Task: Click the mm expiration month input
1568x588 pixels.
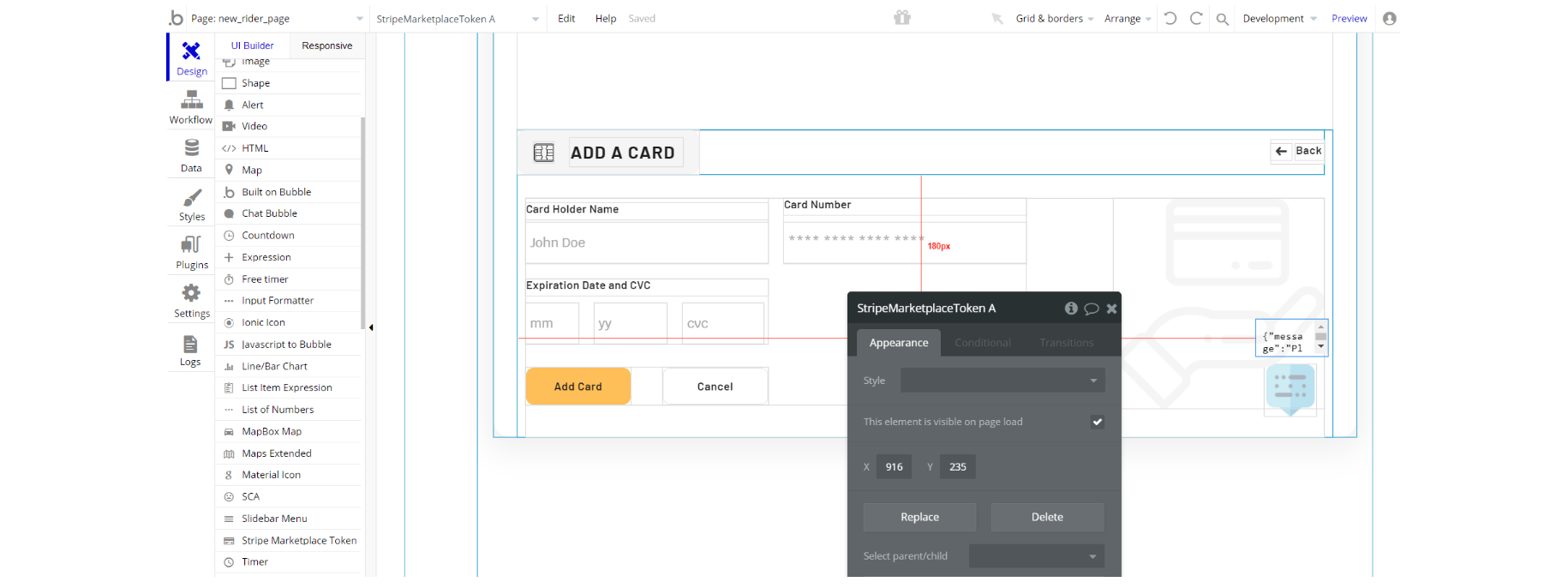Action: click(x=553, y=323)
